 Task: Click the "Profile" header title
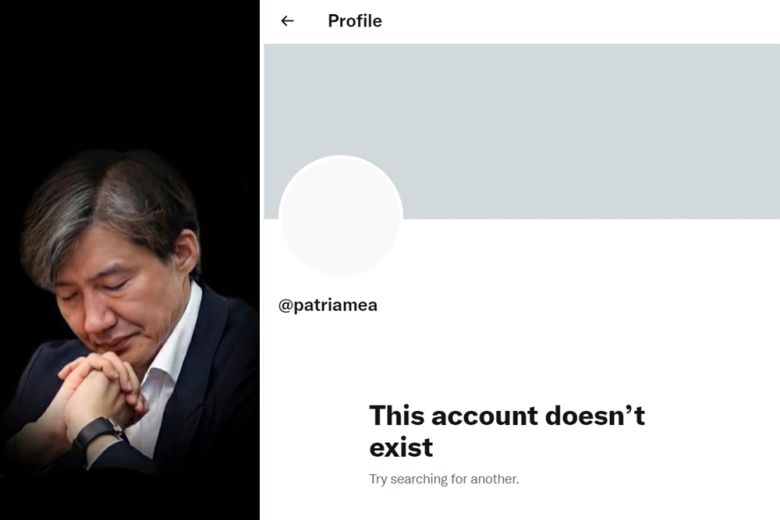click(x=354, y=21)
